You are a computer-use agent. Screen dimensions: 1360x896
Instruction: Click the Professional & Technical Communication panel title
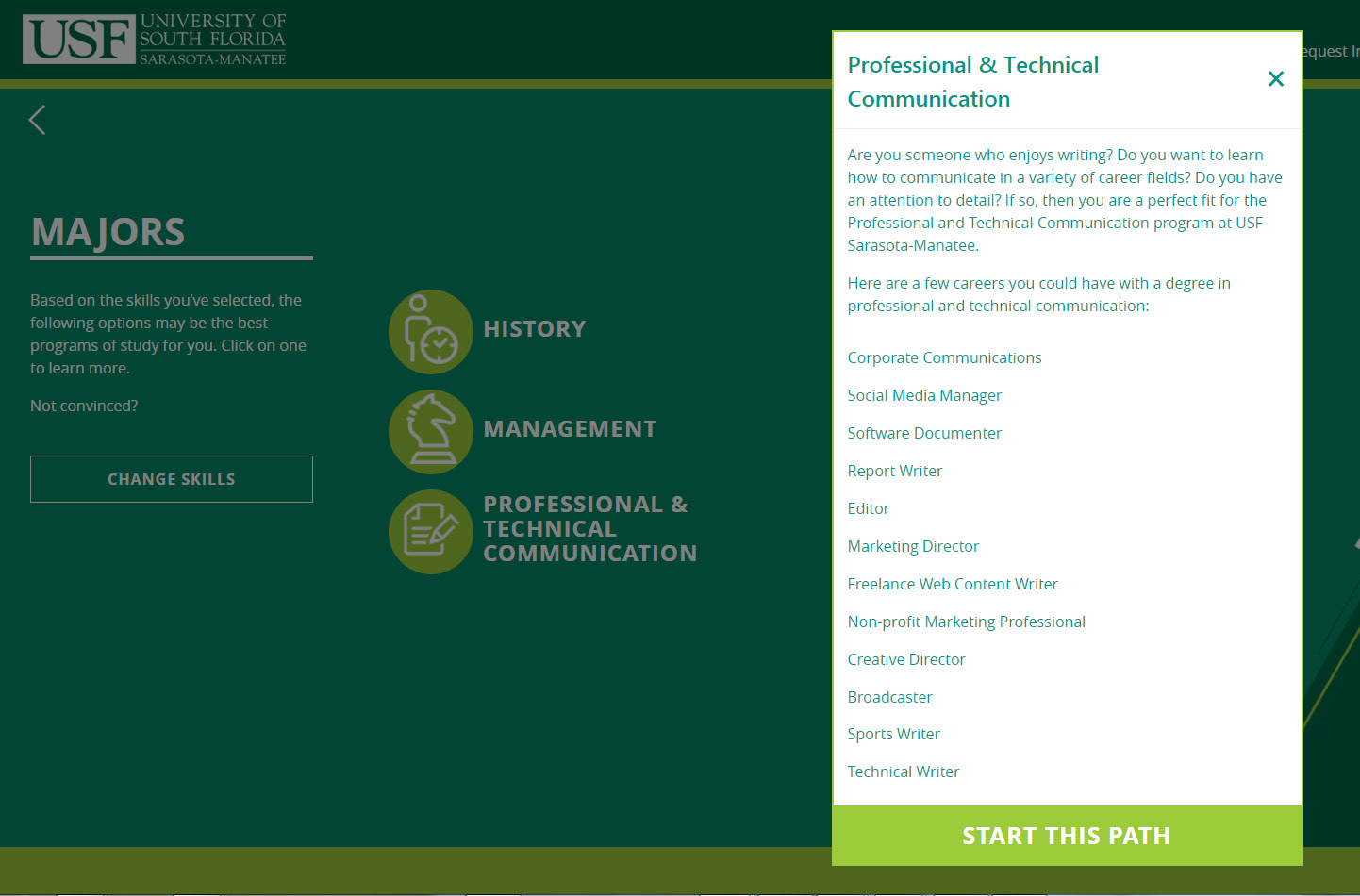(x=973, y=82)
